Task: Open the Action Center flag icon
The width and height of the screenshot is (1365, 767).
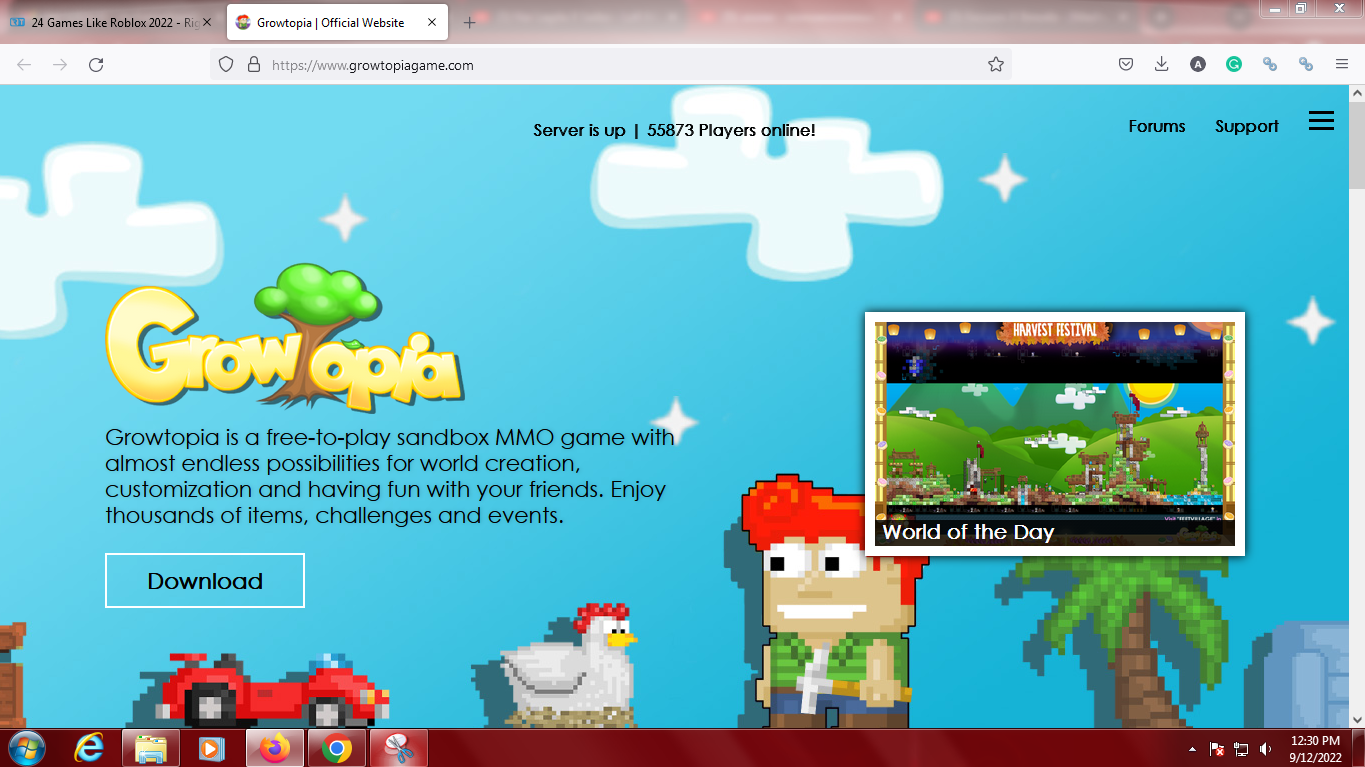Action: [1217, 748]
